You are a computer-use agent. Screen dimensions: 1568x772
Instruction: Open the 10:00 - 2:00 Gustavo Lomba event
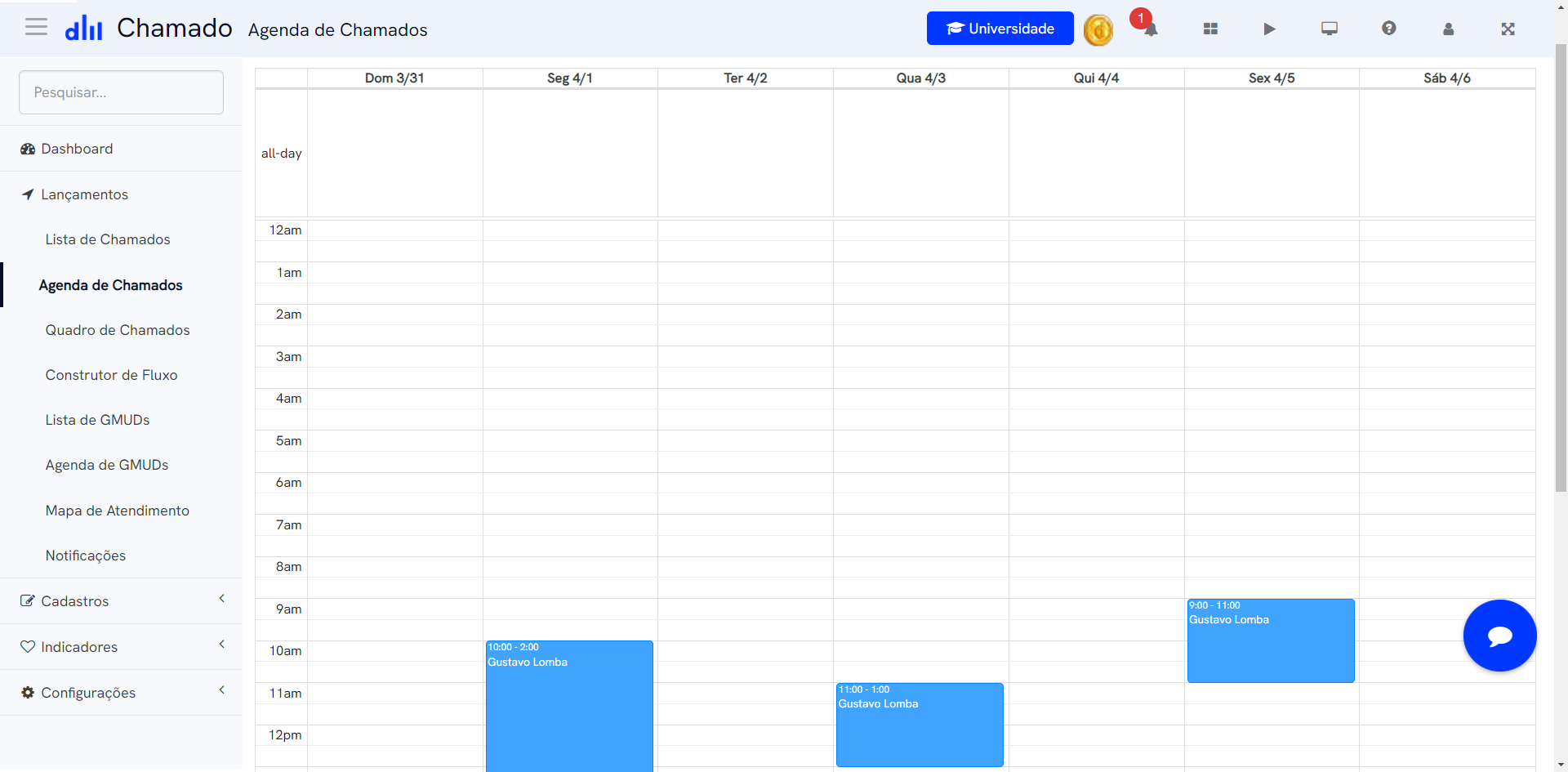click(569, 707)
